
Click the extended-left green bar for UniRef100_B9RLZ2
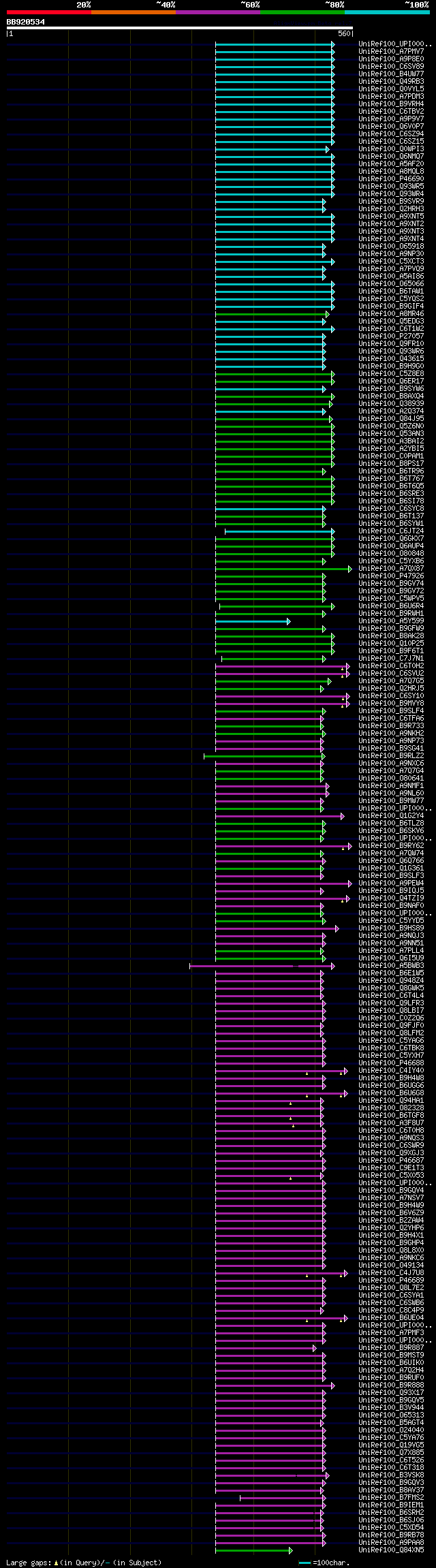pyautogui.click(x=264, y=756)
